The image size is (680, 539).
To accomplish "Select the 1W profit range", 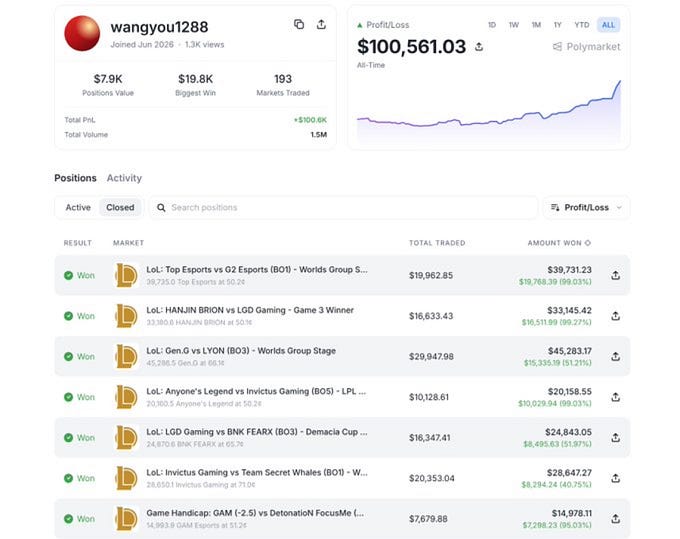I will coord(513,25).
